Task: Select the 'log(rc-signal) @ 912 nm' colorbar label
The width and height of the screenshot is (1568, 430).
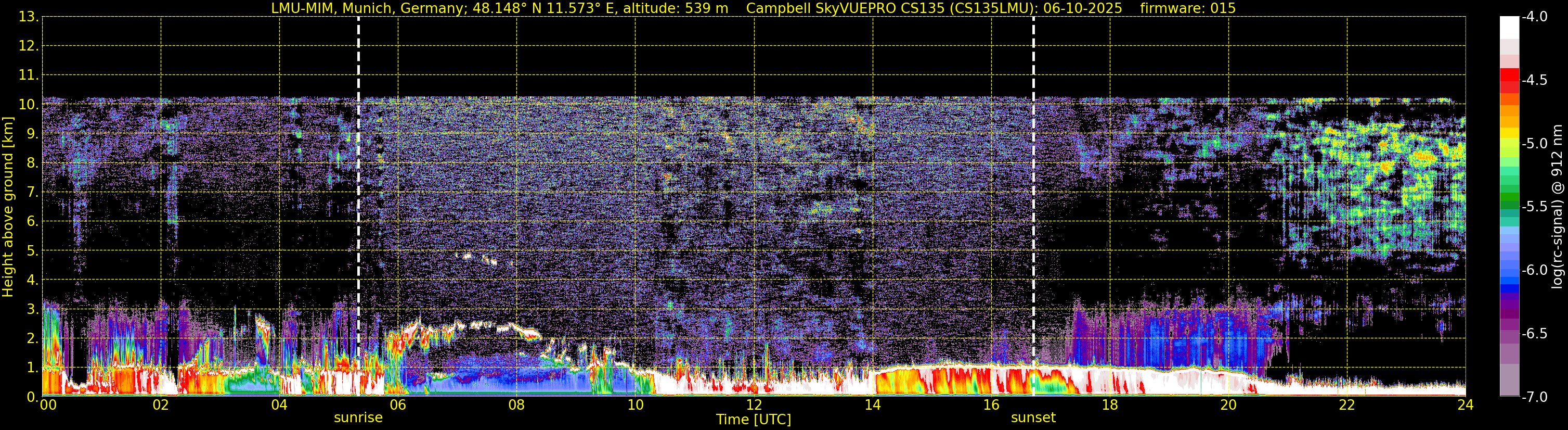Action: tap(1557, 207)
